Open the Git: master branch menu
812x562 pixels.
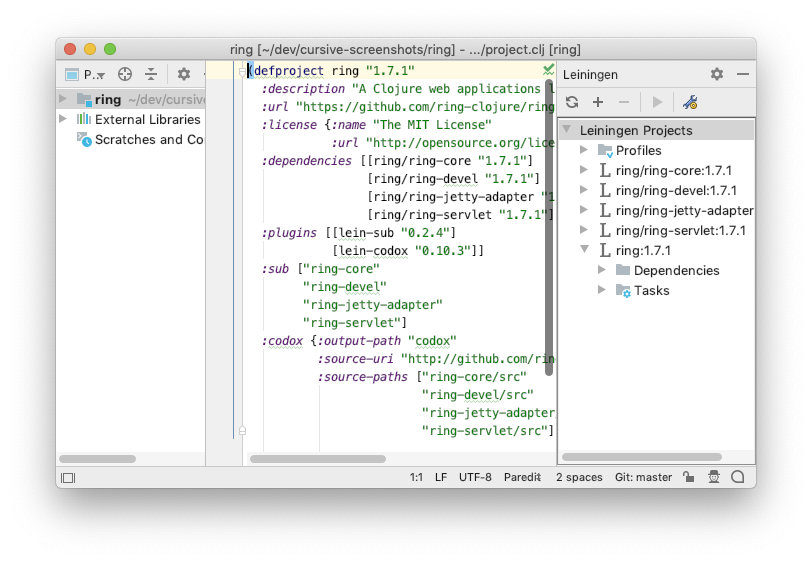[643, 477]
